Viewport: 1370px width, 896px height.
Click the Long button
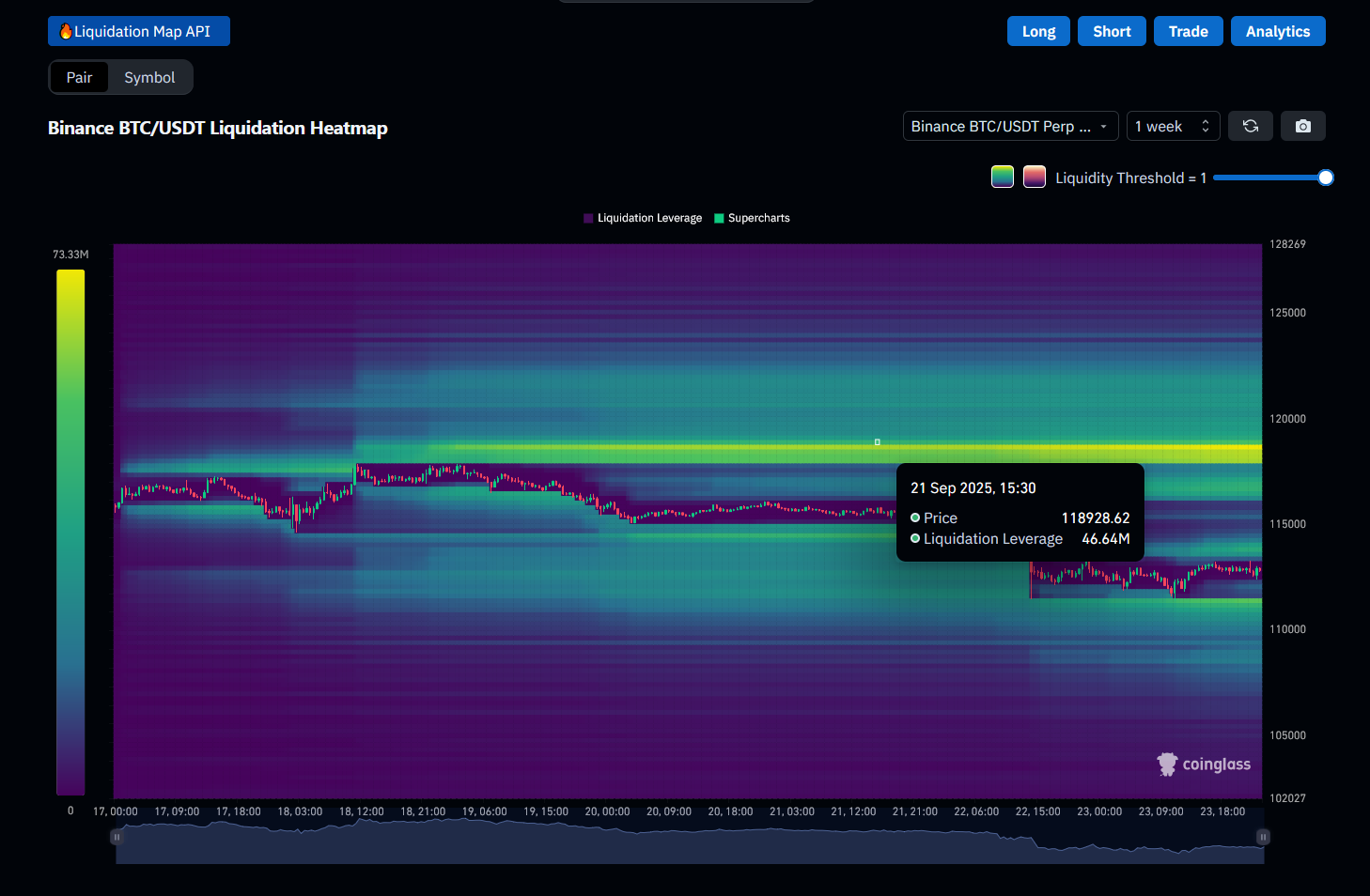(1038, 31)
